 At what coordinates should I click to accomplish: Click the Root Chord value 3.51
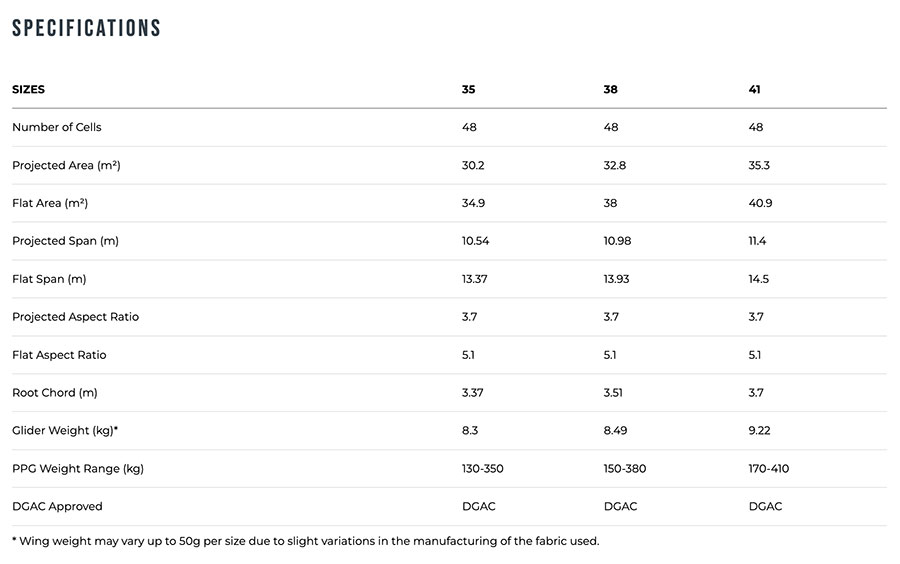click(x=613, y=393)
